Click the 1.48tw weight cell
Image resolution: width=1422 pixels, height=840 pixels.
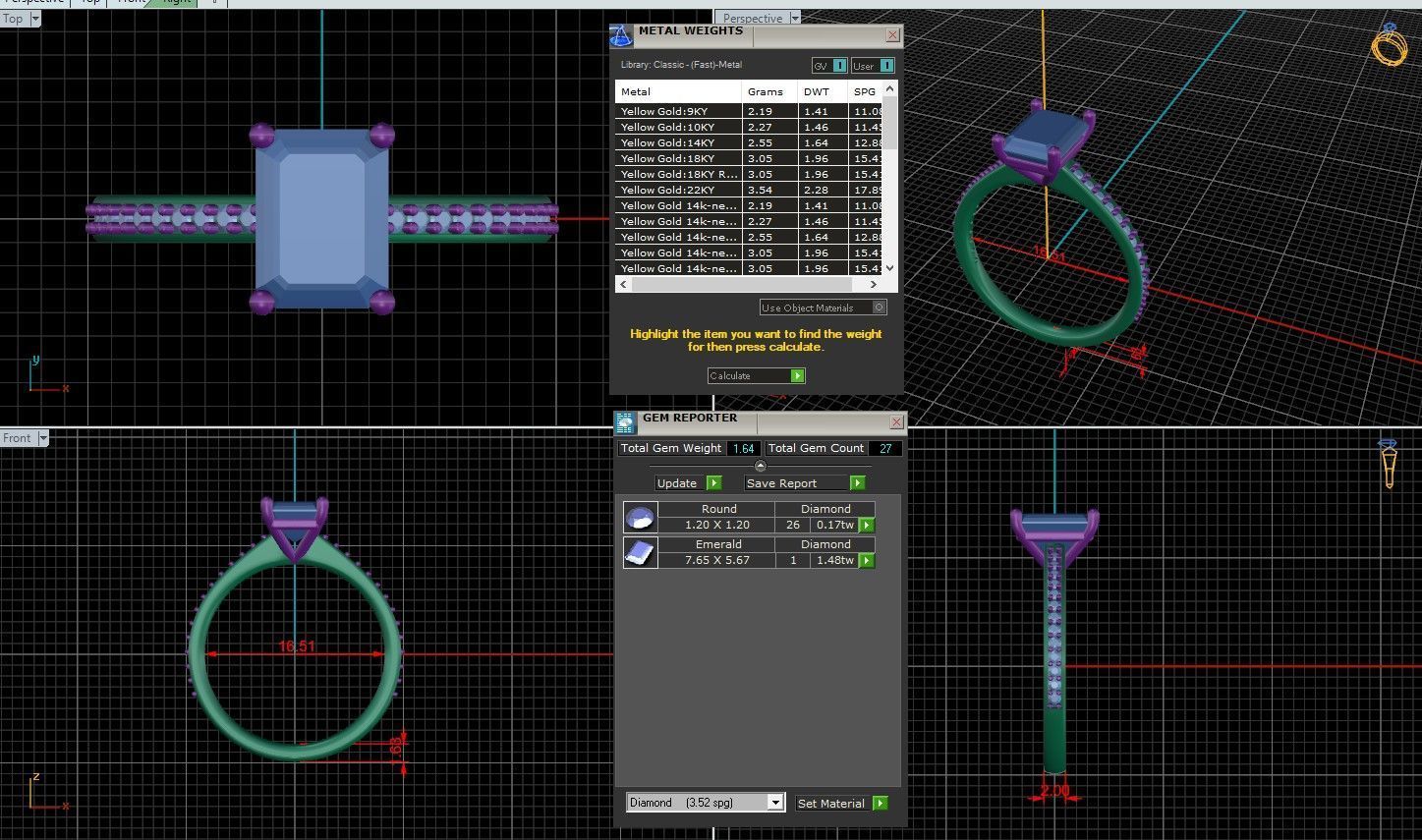(x=834, y=560)
